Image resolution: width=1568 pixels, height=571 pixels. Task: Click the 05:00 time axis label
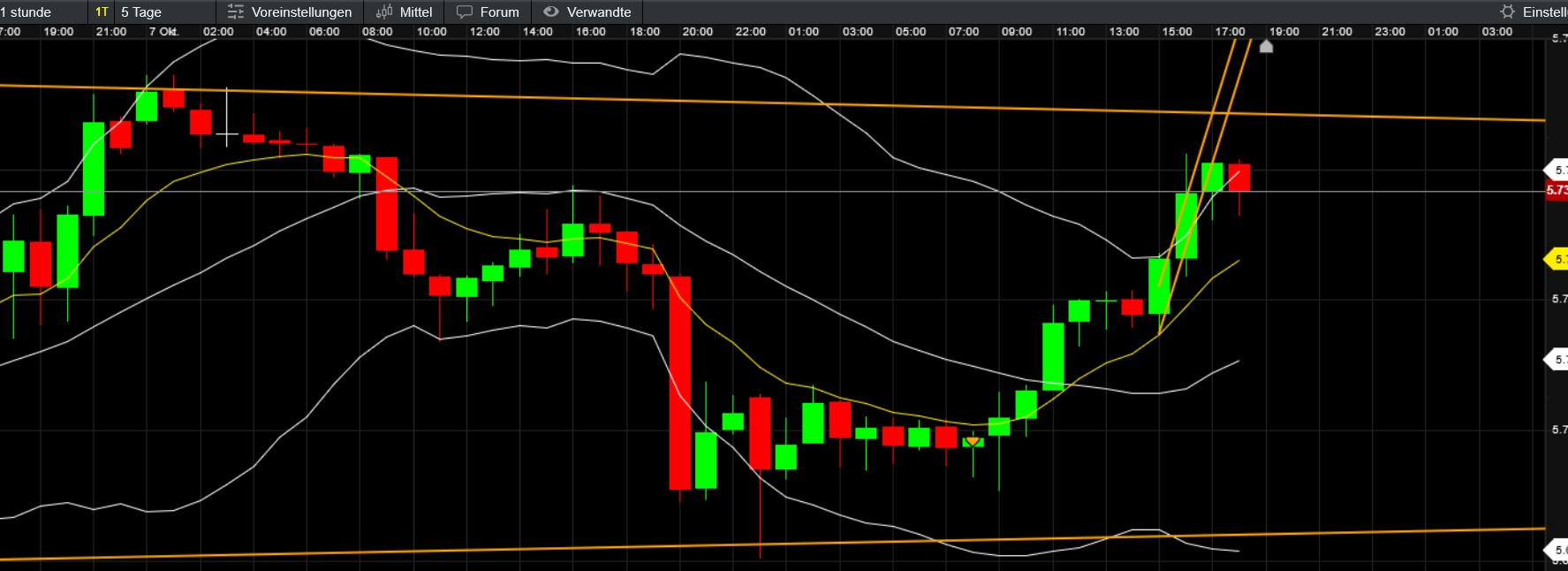(x=910, y=32)
